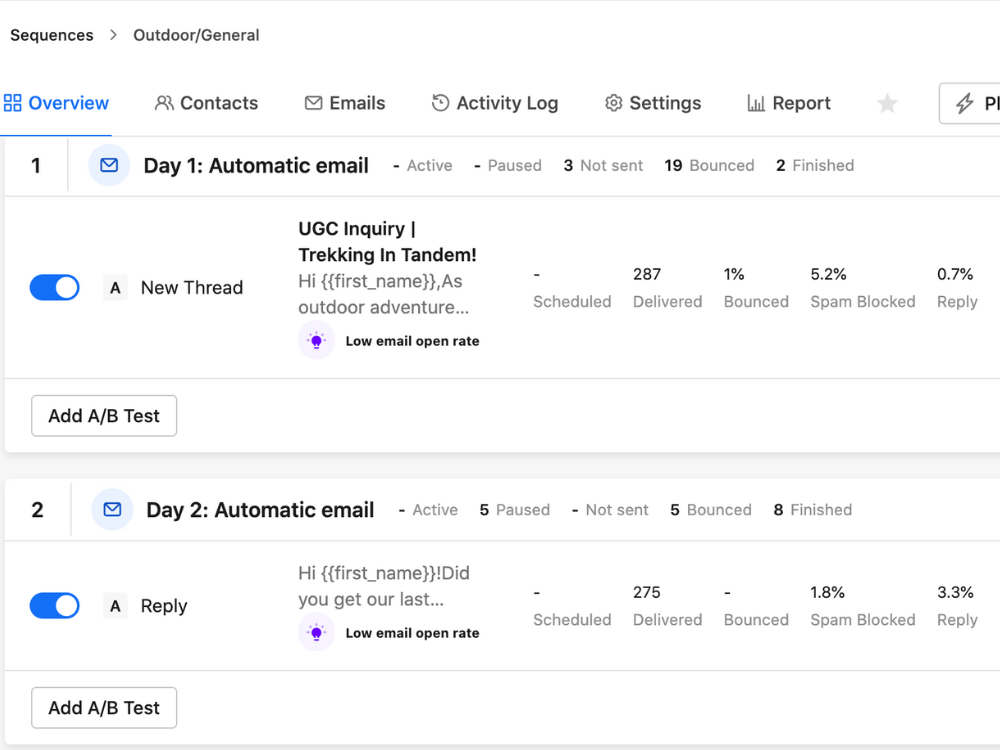Go back to Sequences breadcrumb
The image size is (1000, 750).
pyautogui.click(x=52, y=35)
